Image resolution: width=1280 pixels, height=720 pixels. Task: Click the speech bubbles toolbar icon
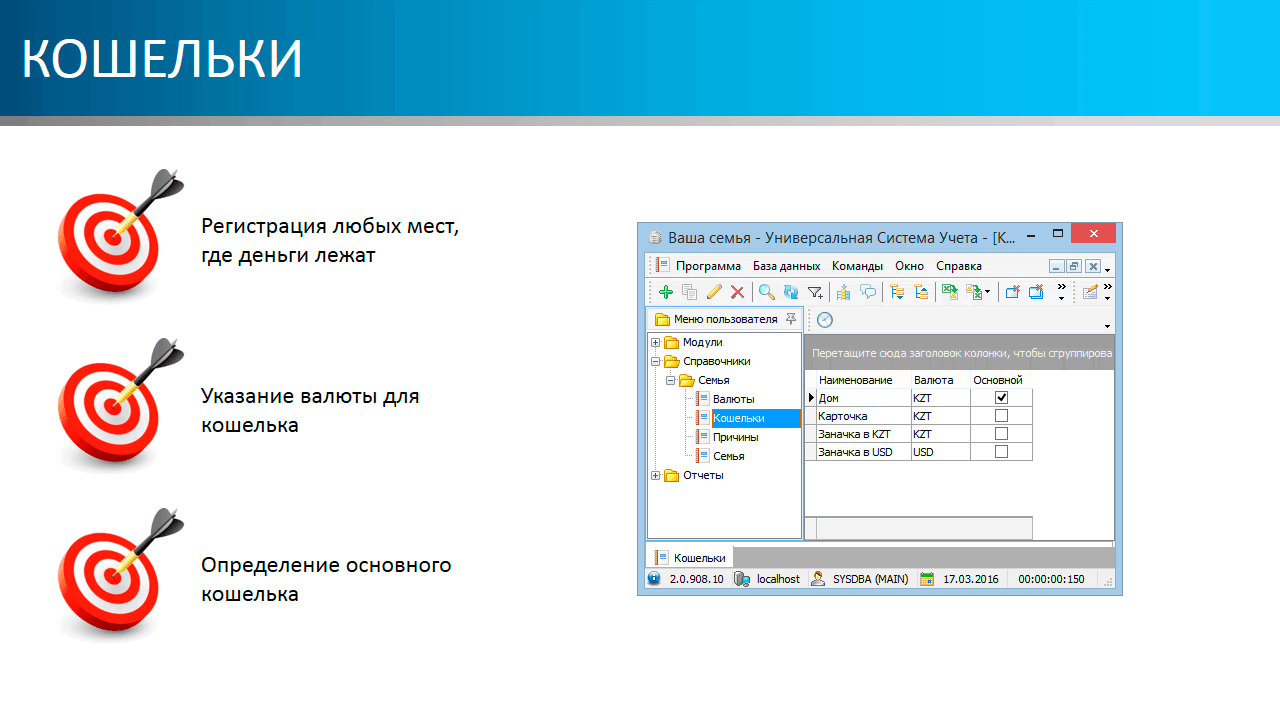coord(867,292)
